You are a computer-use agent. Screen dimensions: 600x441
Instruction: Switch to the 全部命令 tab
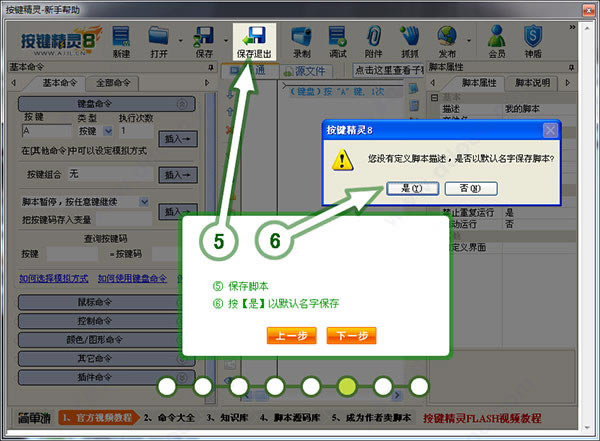click(113, 83)
